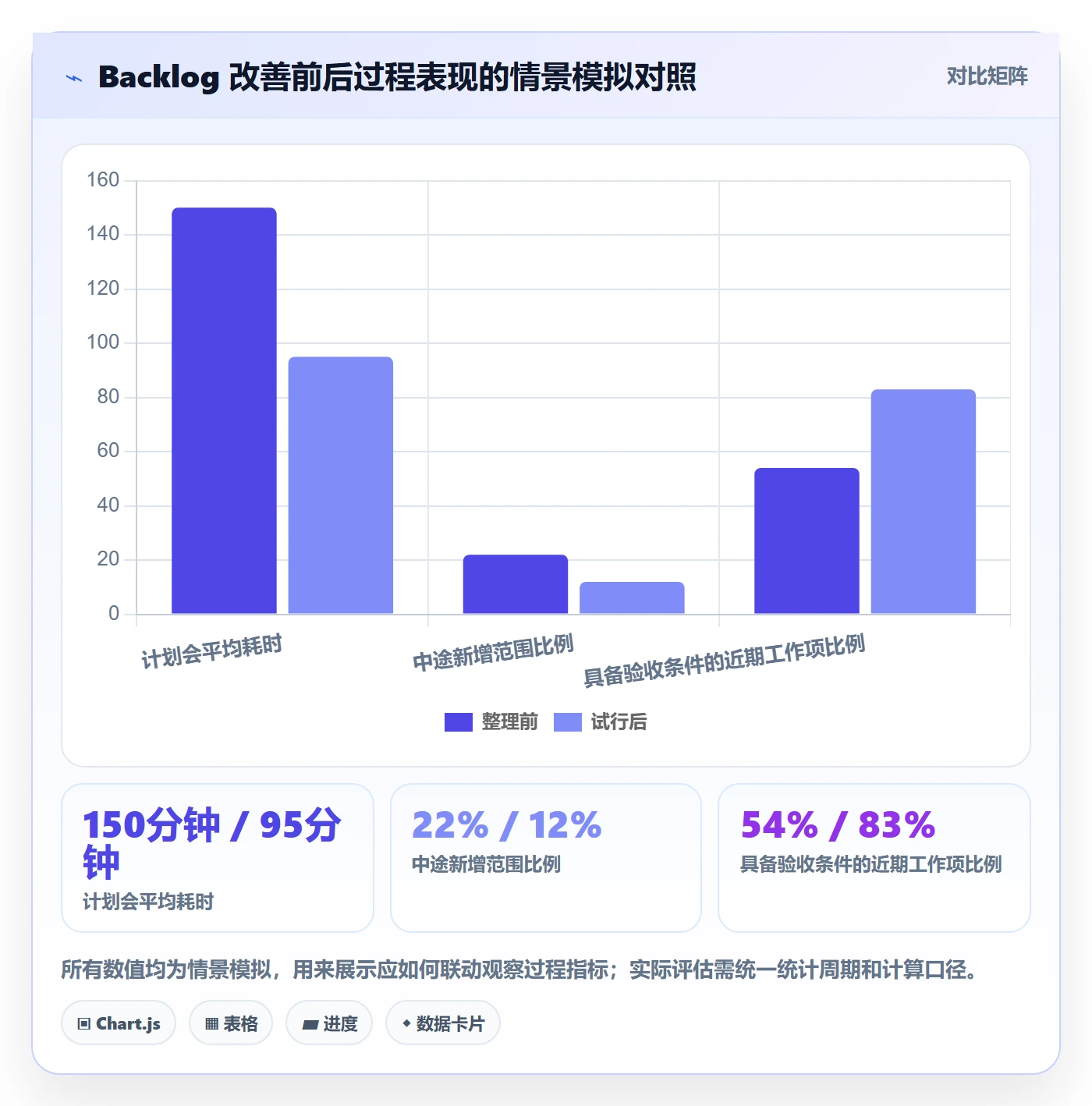Click the 整理前 bar for 计划会平均耗时

click(x=224, y=410)
